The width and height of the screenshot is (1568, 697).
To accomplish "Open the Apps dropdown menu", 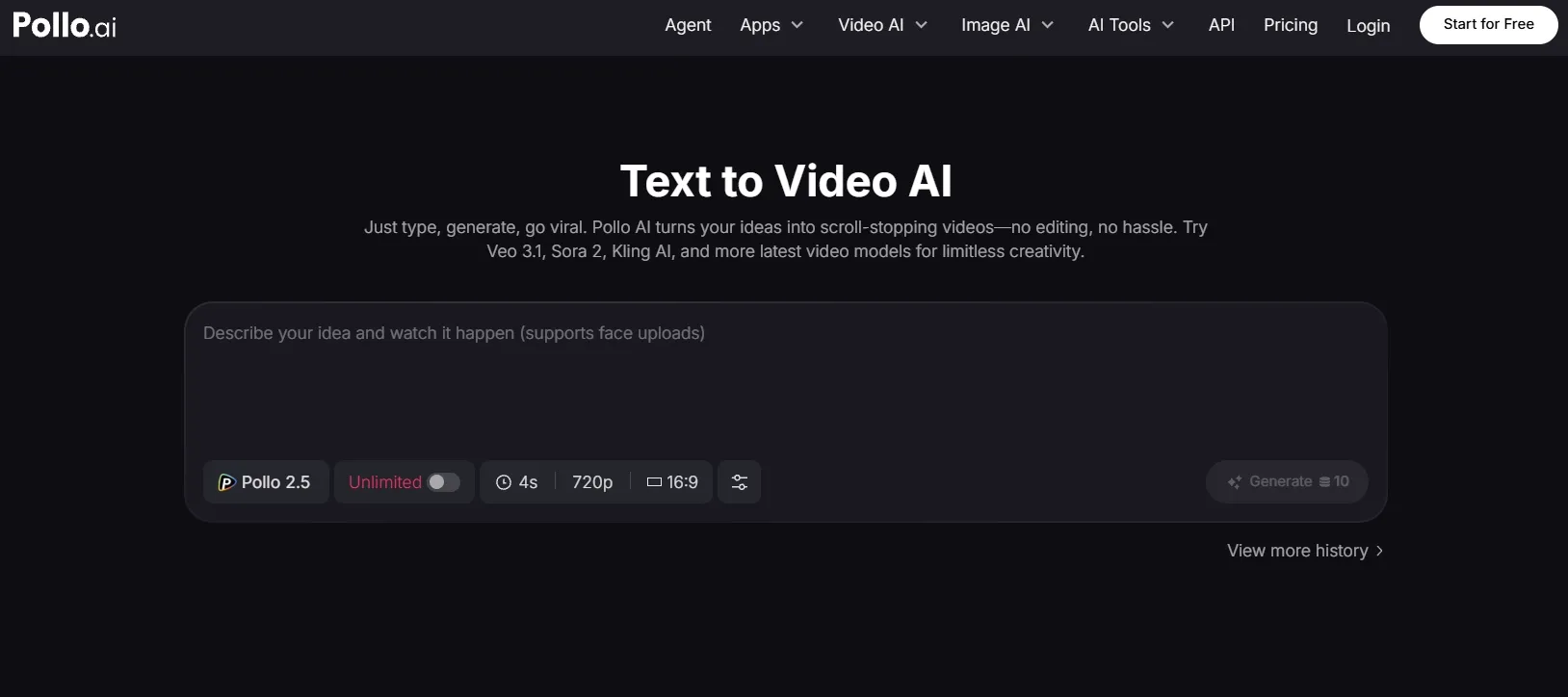I will coord(771,25).
